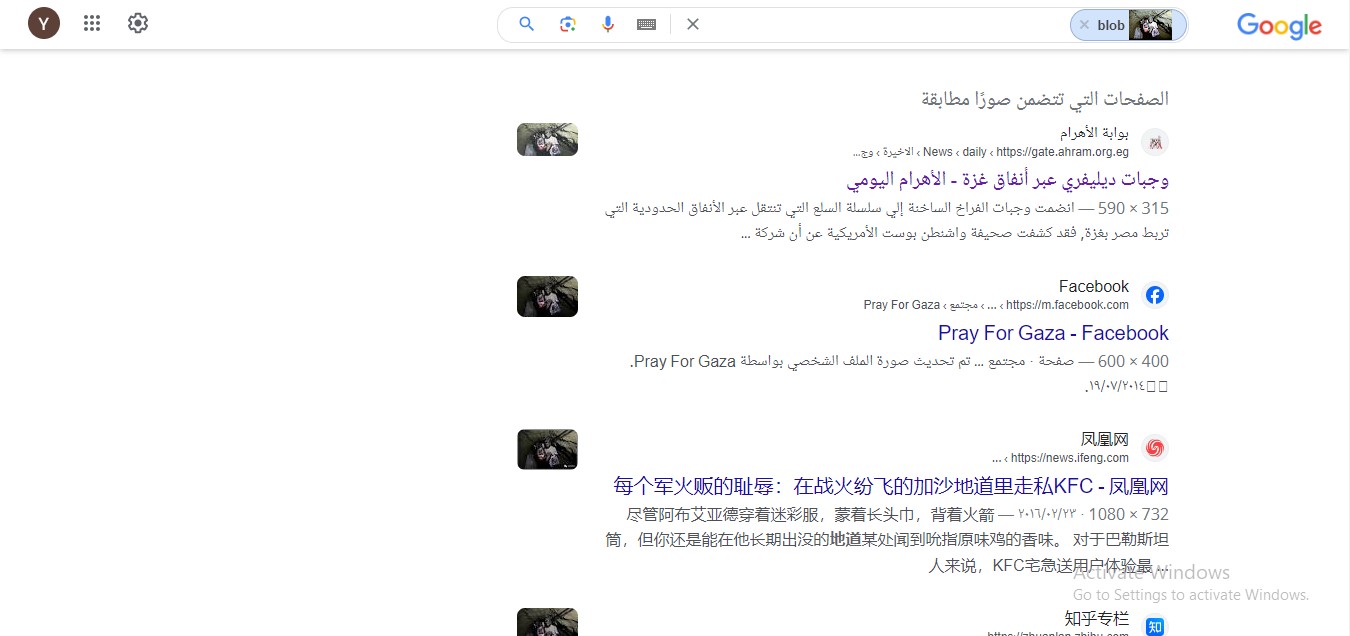Click heading الصفحات التي تتضمن صورًا مطابقة

coord(1045,99)
